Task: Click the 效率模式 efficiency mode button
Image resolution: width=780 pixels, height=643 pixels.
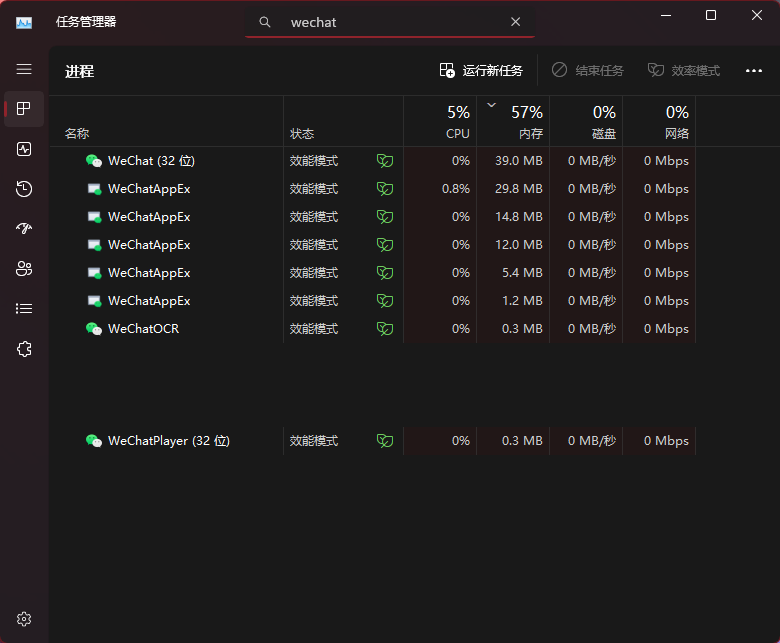Action: (x=683, y=71)
